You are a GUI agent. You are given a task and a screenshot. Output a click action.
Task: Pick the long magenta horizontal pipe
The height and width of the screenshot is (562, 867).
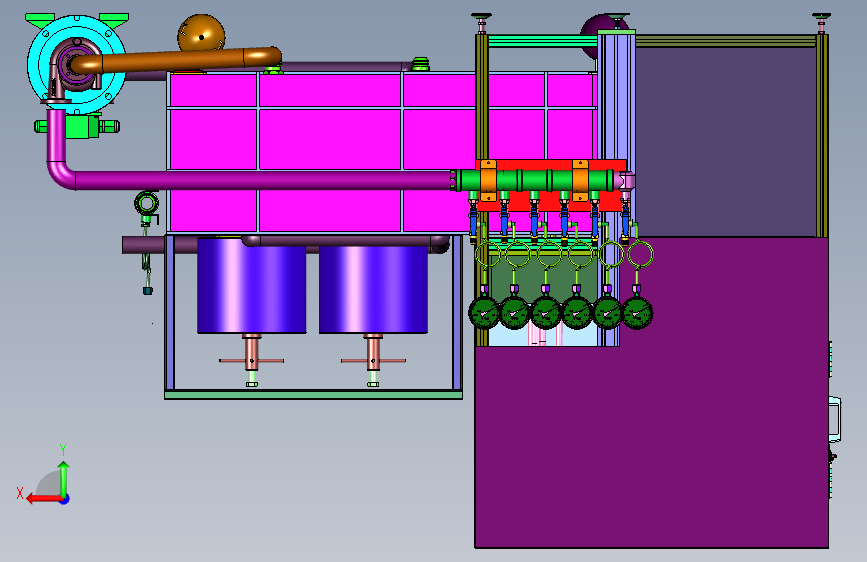[x=263, y=180]
